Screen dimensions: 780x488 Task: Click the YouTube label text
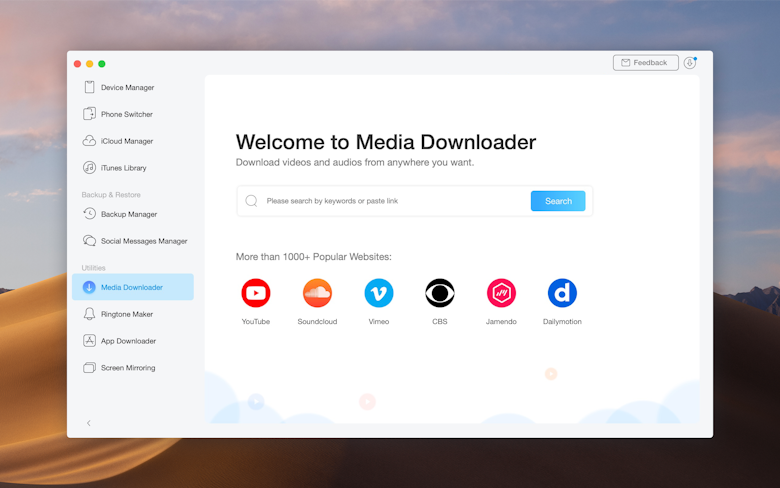click(256, 322)
